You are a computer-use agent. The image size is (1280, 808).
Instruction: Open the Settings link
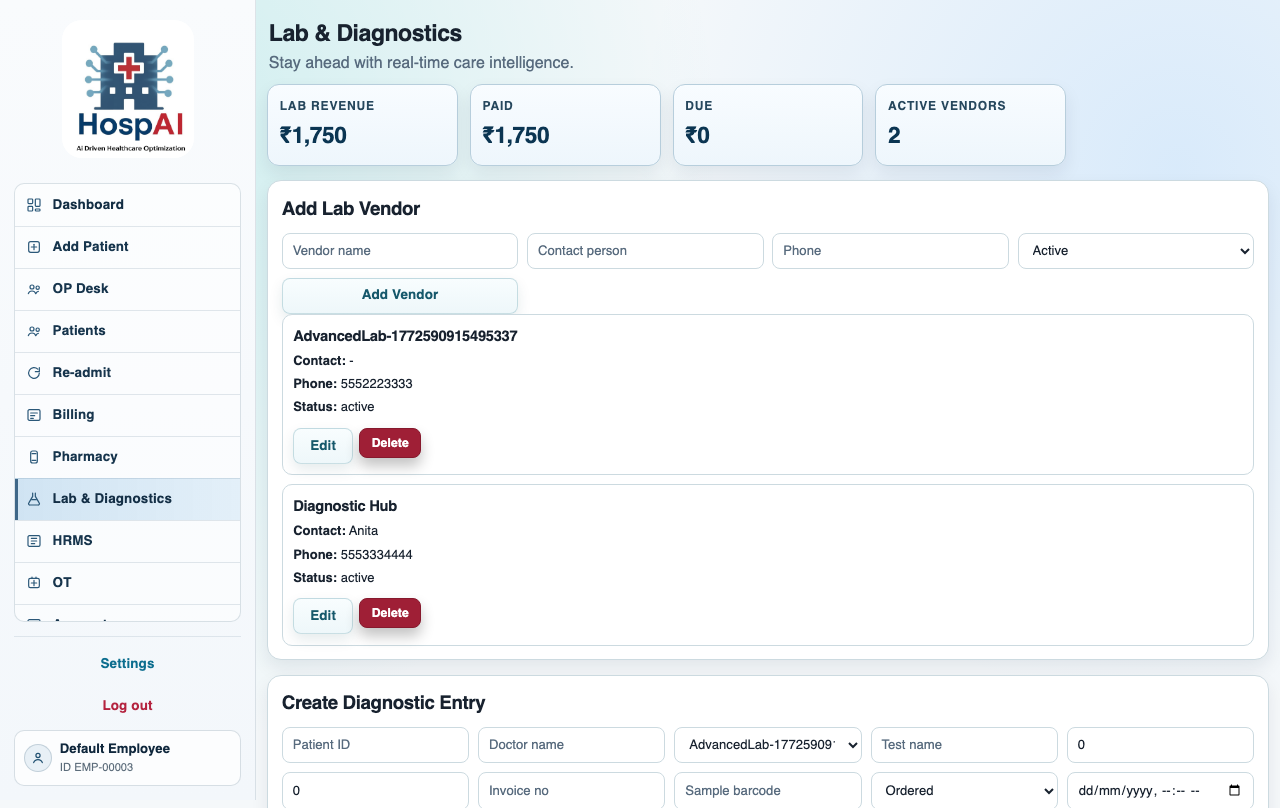tap(127, 663)
